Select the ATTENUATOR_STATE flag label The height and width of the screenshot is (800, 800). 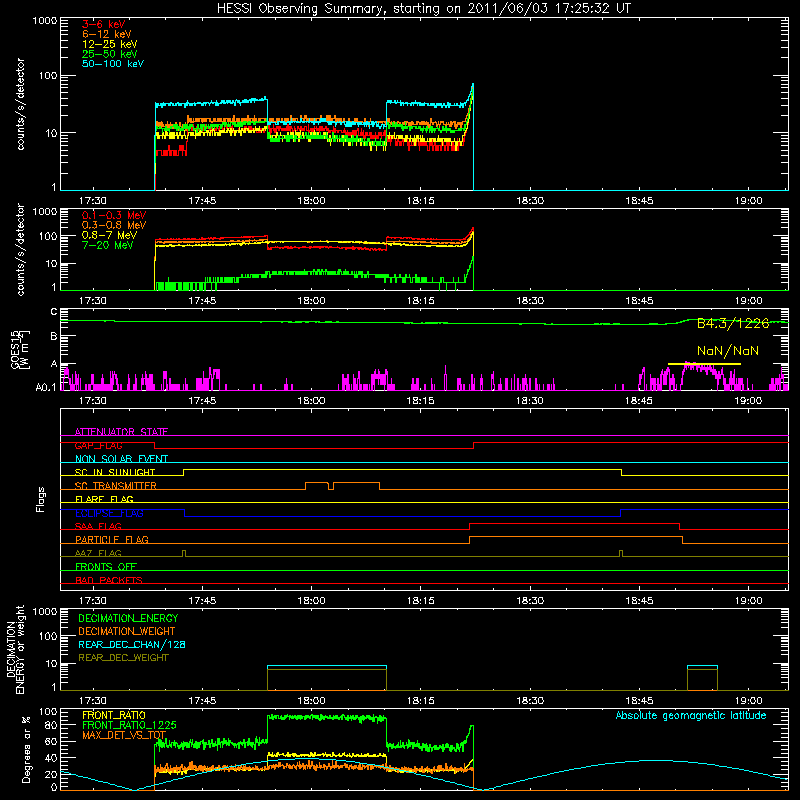(x=121, y=432)
